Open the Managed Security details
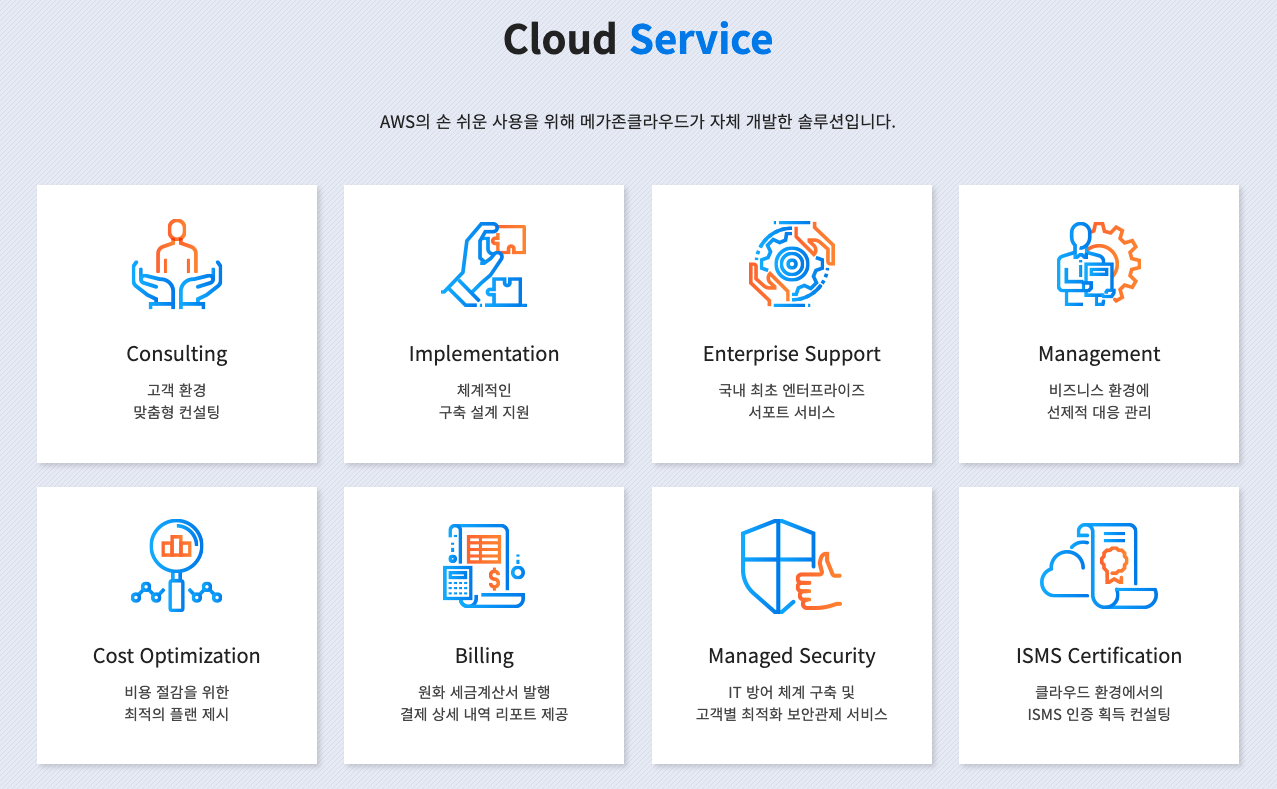The height and width of the screenshot is (789, 1277). point(791,655)
